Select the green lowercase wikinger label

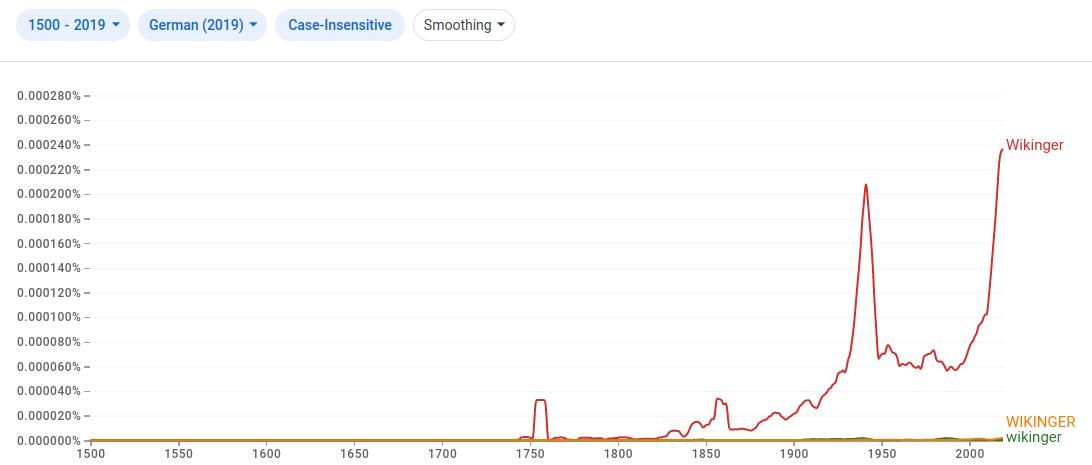point(1033,437)
